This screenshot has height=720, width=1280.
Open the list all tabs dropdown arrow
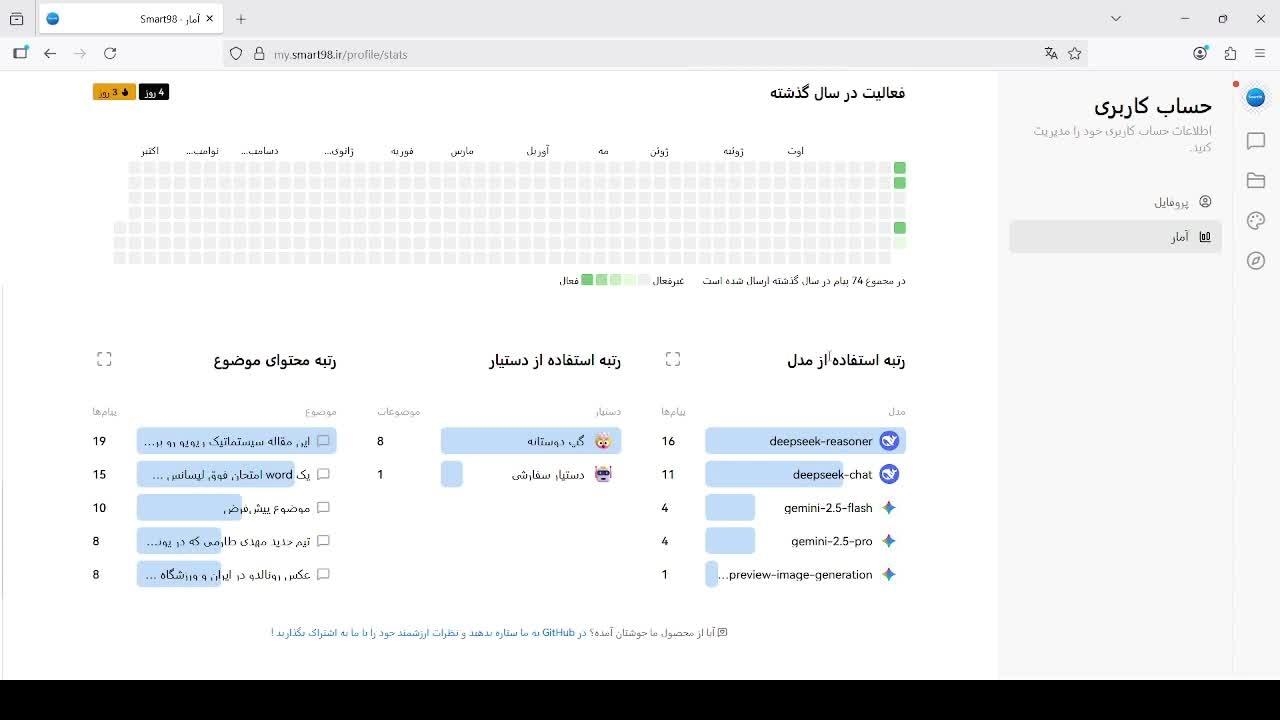(1116, 18)
